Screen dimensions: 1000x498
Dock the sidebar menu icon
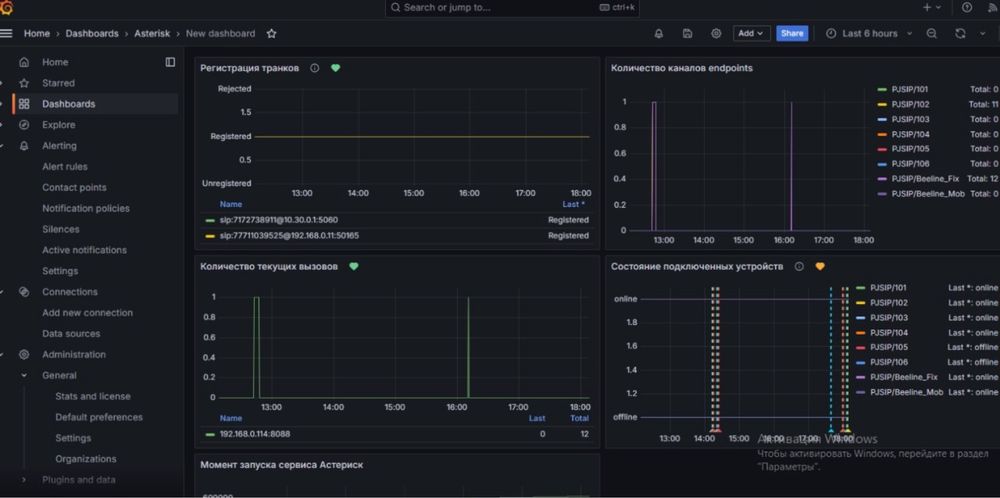point(170,62)
